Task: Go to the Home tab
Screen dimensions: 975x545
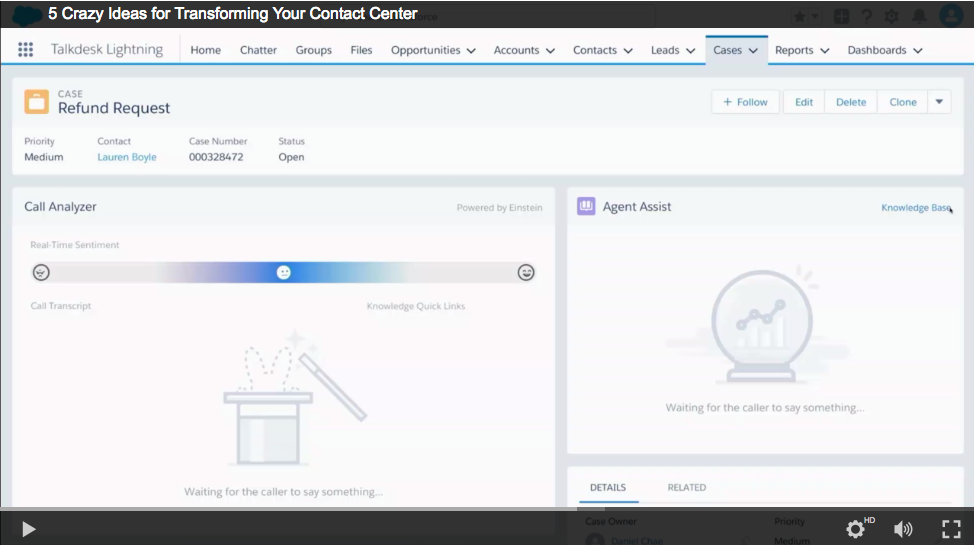Action: pos(205,50)
